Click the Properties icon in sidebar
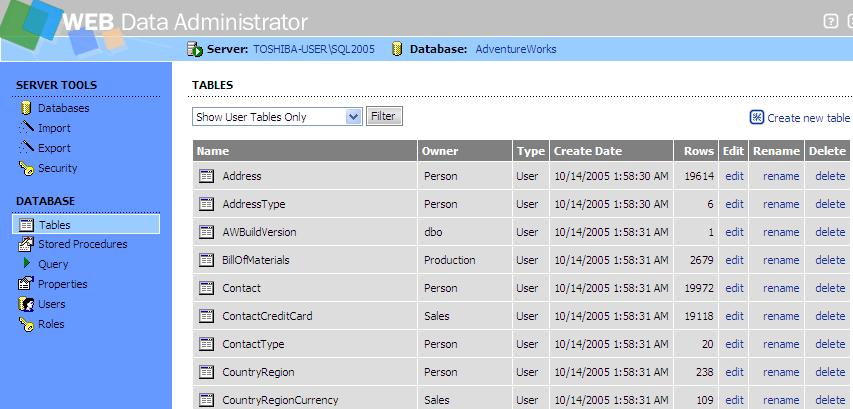The image size is (853, 409). click(26, 283)
